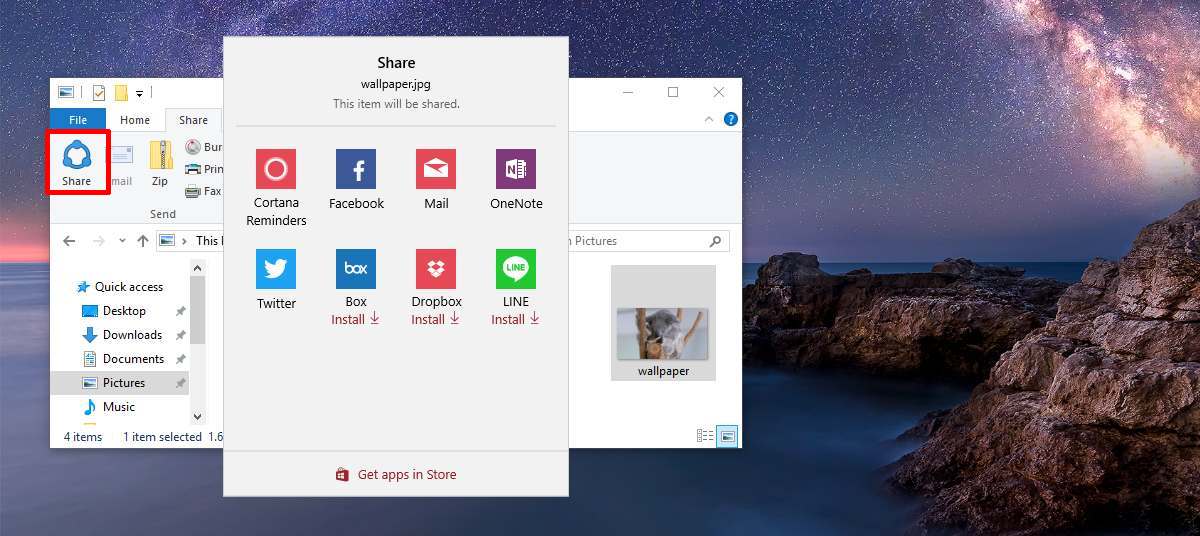Viewport: 1200px width, 536px height.
Task: Click the Zip ribbon icon
Action: pyautogui.click(x=160, y=163)
